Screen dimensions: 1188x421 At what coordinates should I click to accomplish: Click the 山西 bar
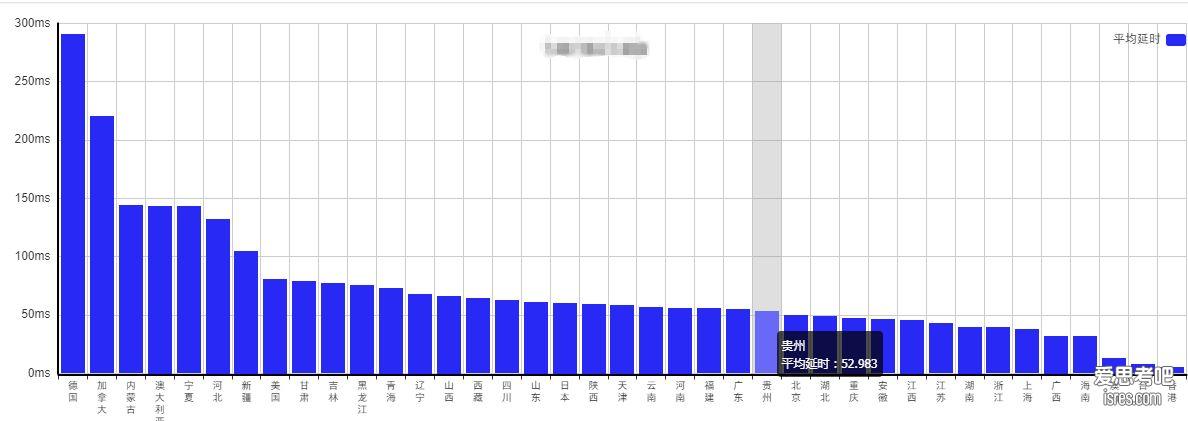pos(449,335)
